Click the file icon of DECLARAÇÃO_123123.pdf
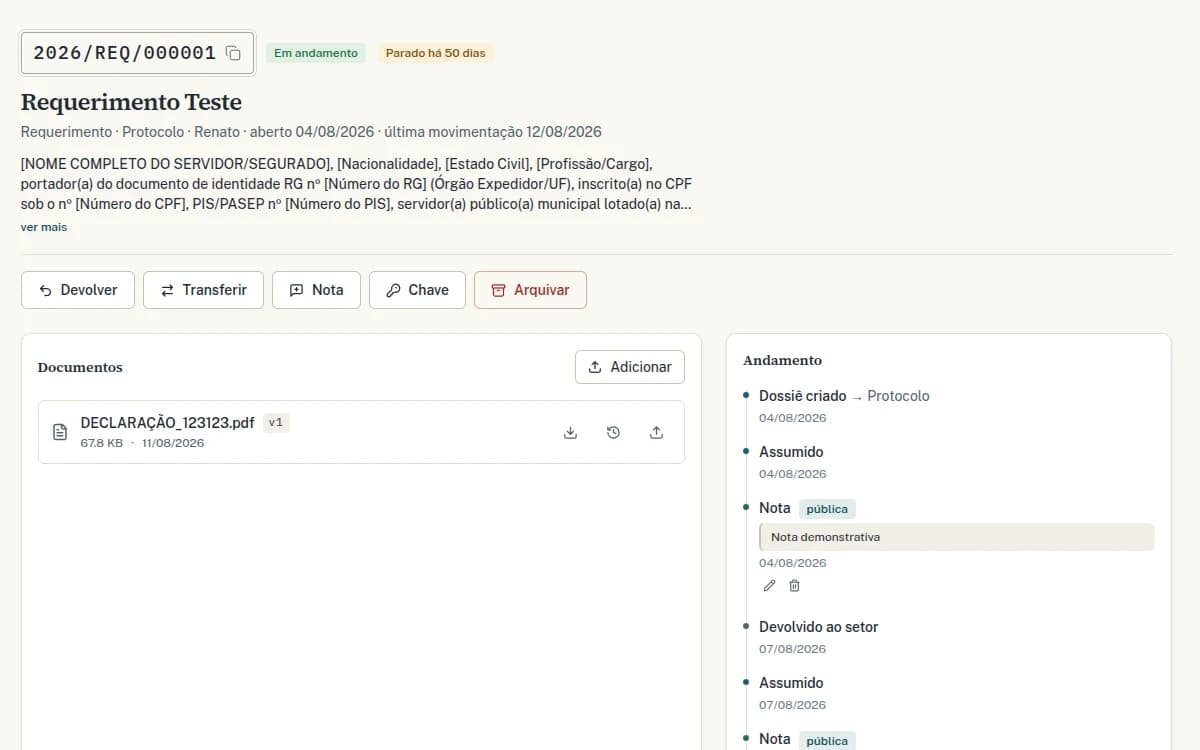Viewport: 1200px width, 750px height. (x=60, y=432)
